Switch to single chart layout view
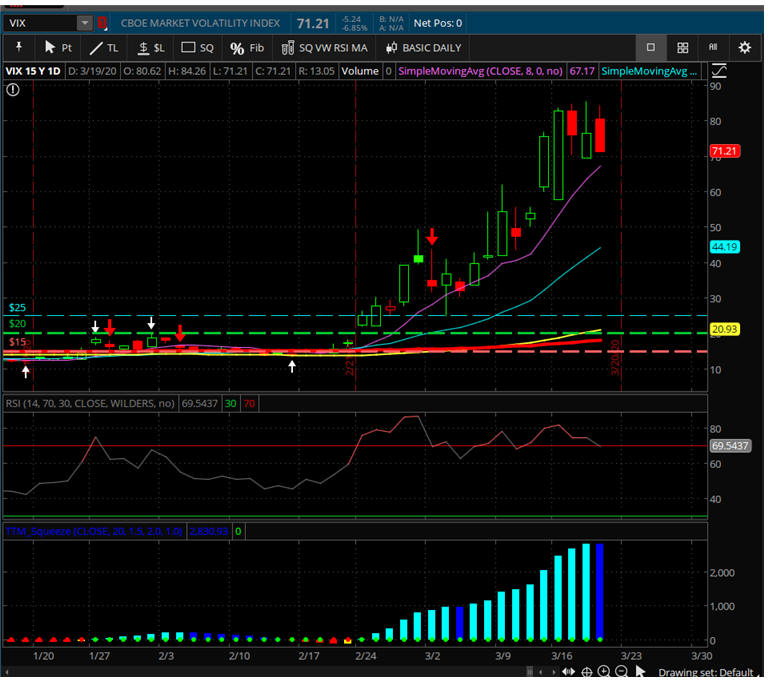This screenshot has width=771, height=690. [x=650, y=47]
